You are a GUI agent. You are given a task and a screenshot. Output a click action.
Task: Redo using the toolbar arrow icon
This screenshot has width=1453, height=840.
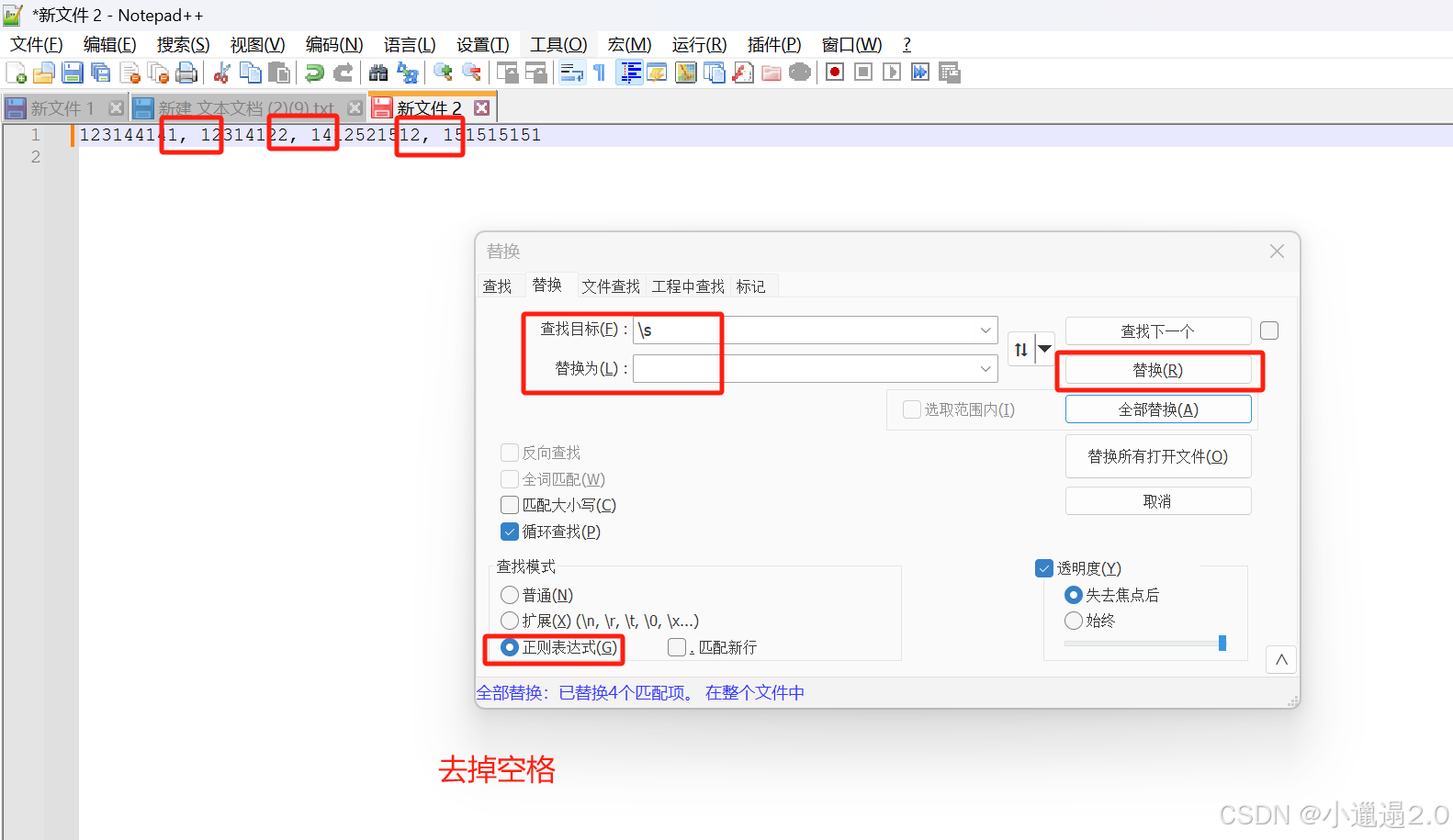tap(343, 73)
